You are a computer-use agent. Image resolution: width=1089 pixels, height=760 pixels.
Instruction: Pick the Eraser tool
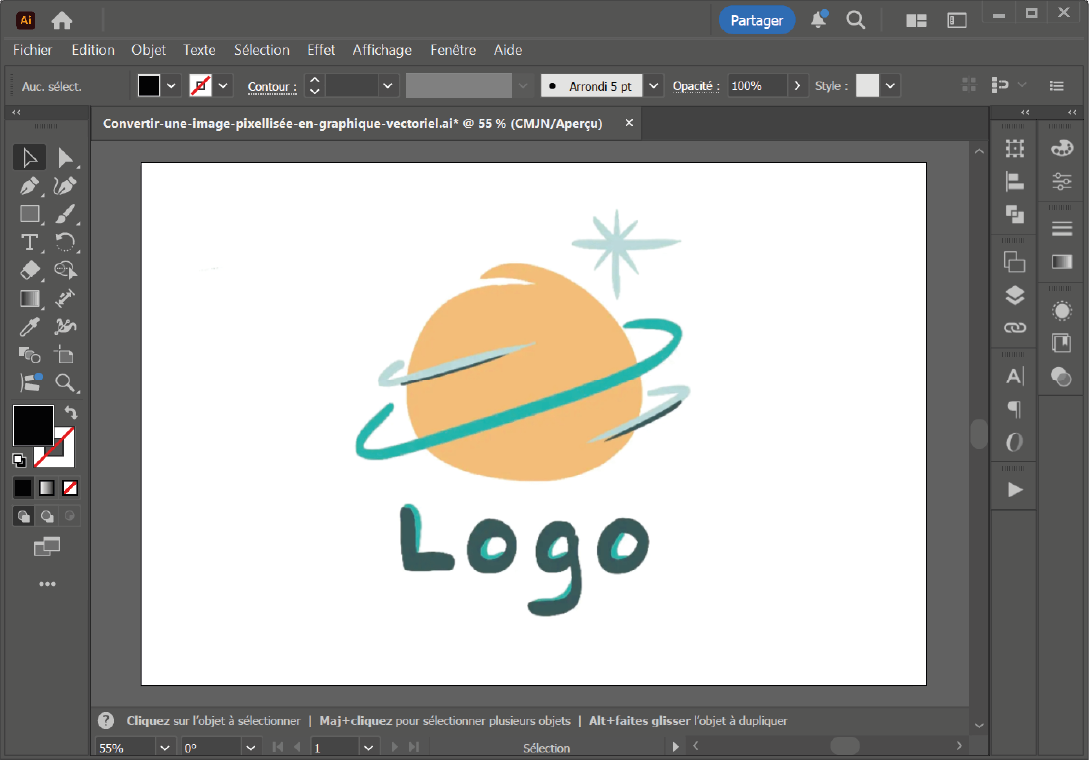30,270
